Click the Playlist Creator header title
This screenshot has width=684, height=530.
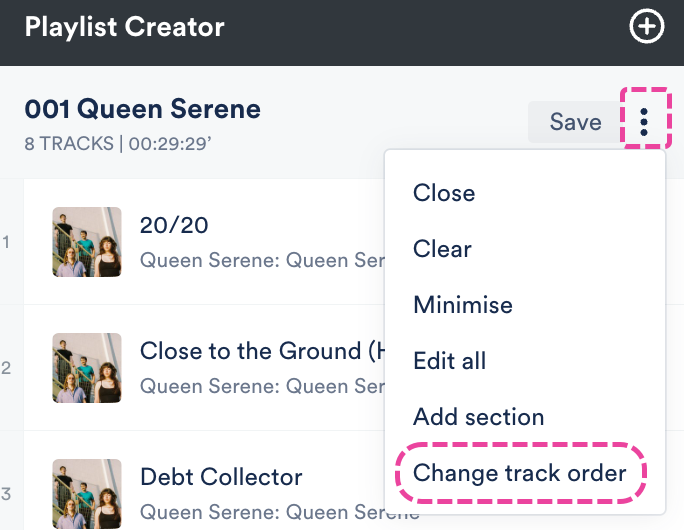coord(125,27)
